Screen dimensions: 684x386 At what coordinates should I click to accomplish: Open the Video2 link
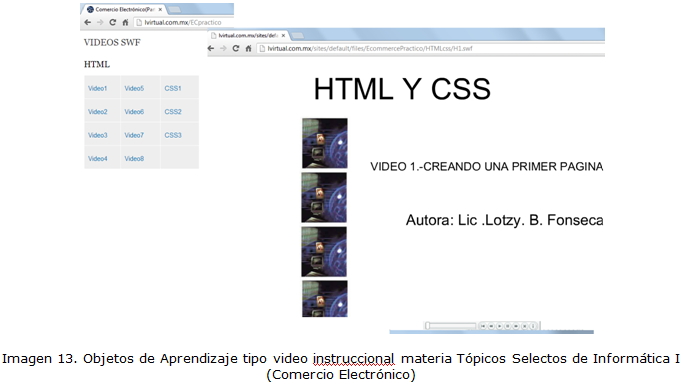pos(97,112)
